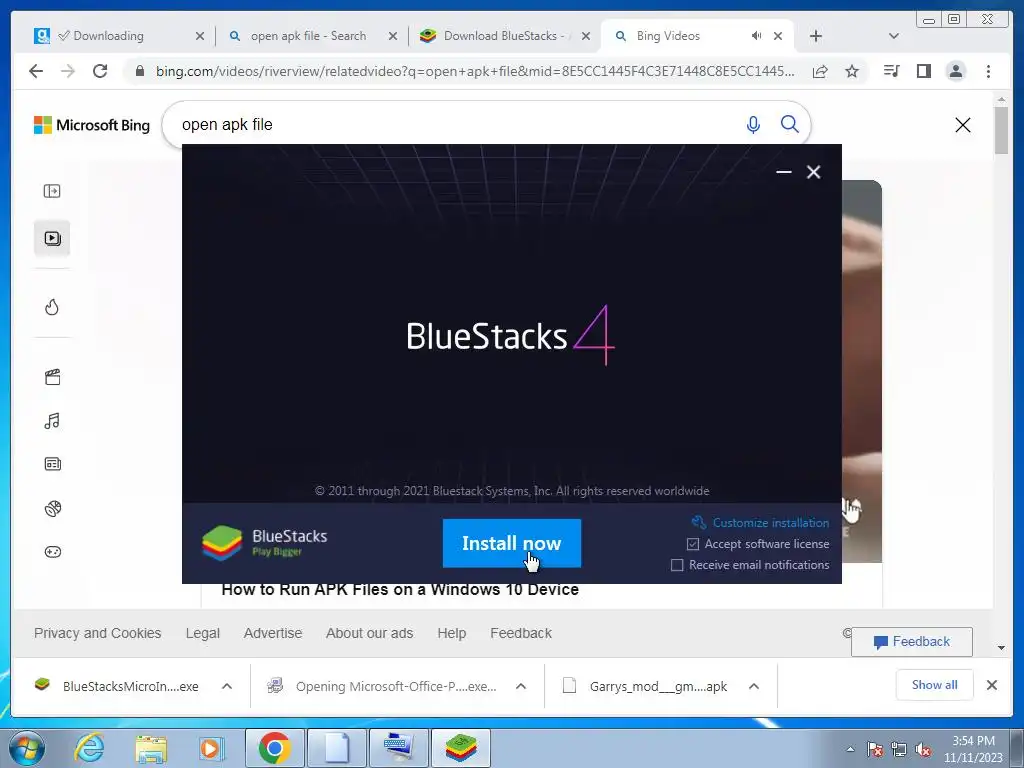Uncheck Accept software license checkbox

click(x=693, y=544)
